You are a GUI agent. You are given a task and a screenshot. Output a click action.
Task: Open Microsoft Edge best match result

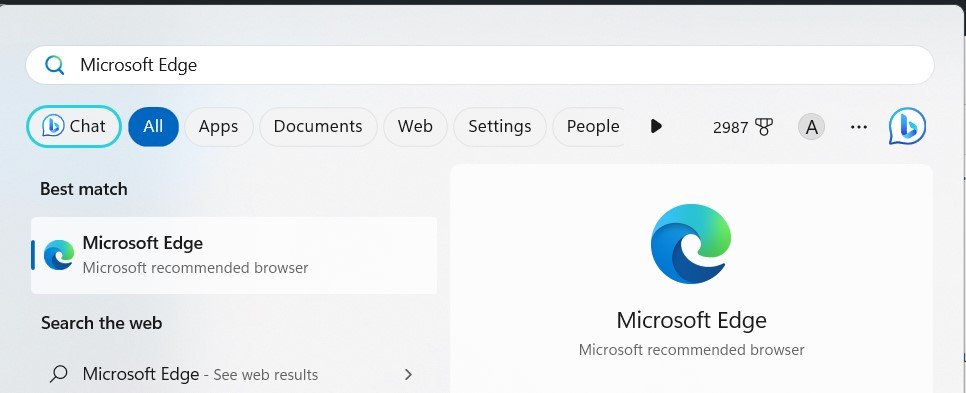pyautogui.click(x=234, y=255)
